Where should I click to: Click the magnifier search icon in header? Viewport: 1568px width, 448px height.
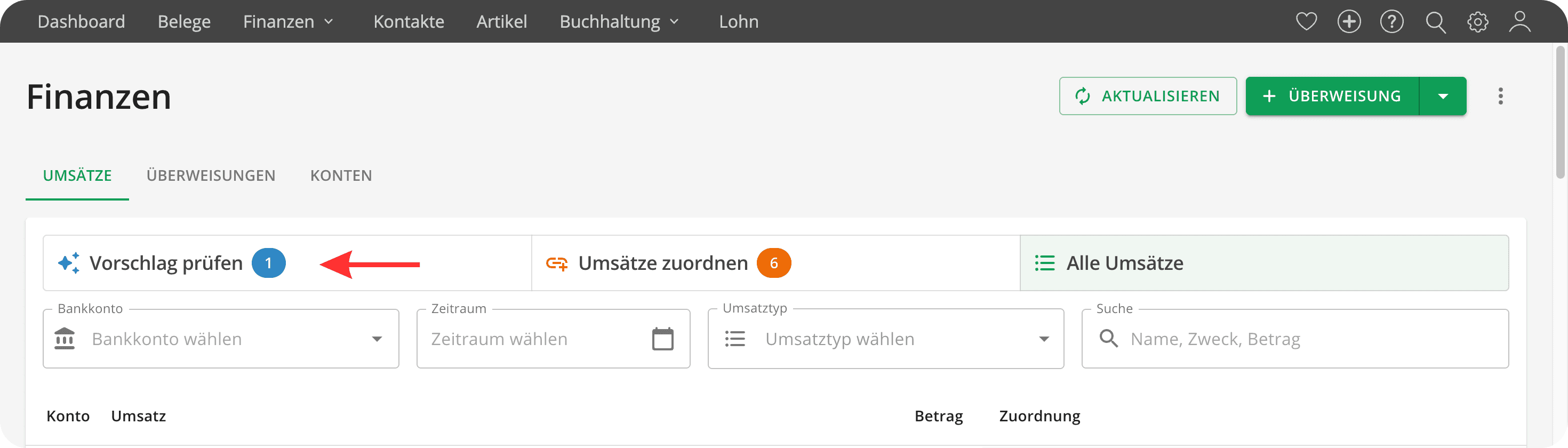coord(1435,22)
